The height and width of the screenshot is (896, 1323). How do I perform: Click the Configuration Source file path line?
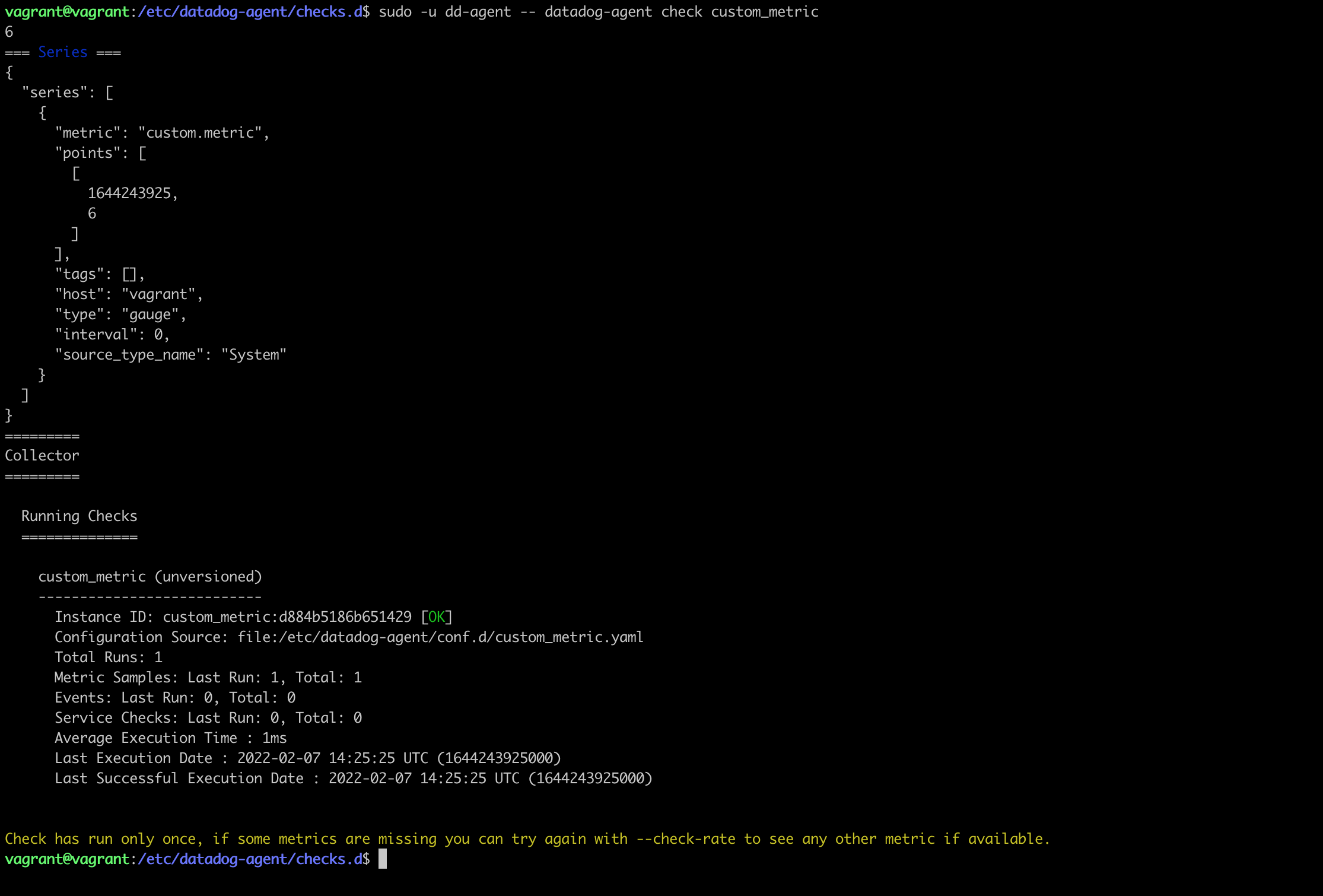(x=349, y=637)
